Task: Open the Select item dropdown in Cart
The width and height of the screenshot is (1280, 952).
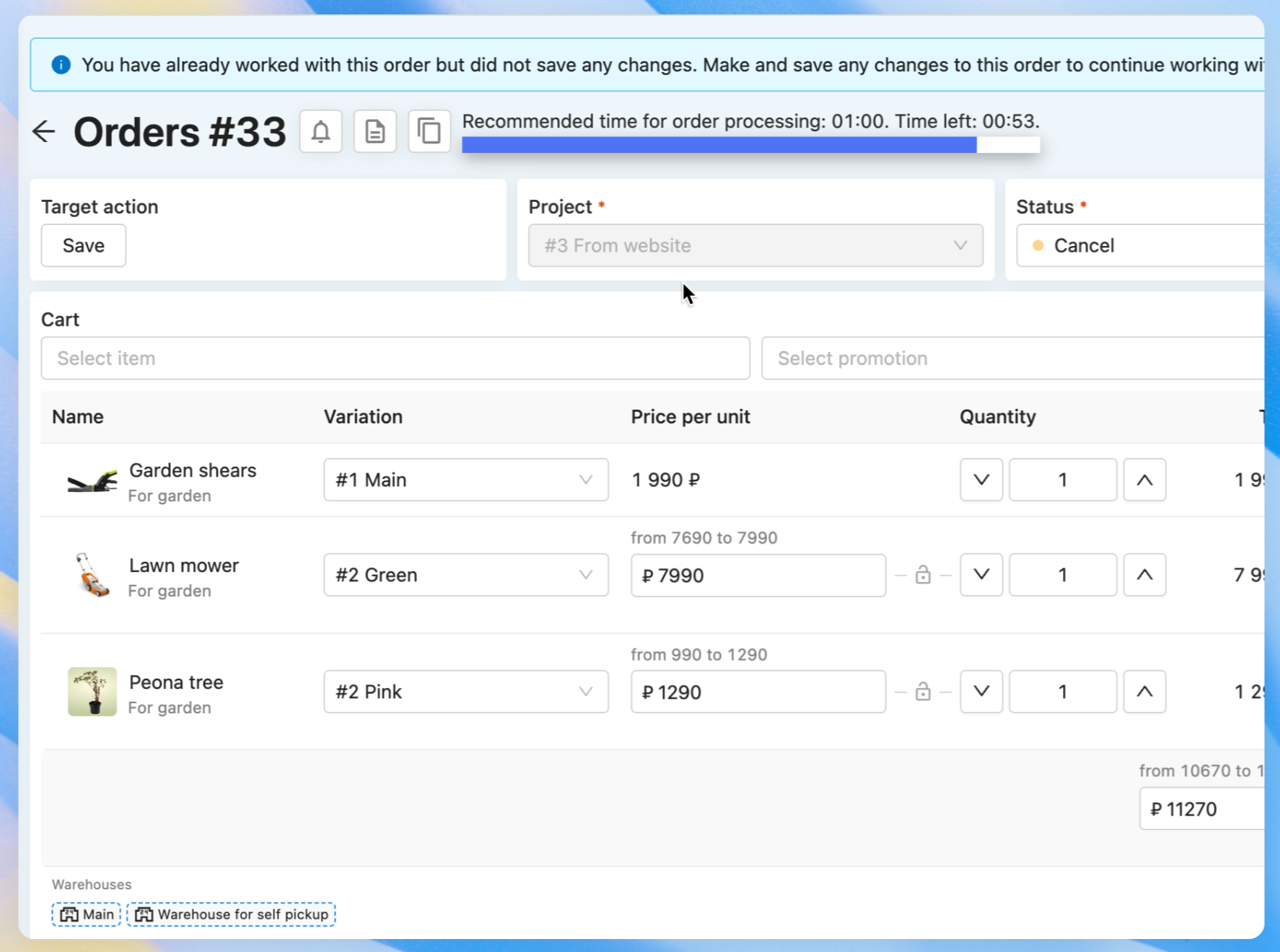Action: [395, 358]
